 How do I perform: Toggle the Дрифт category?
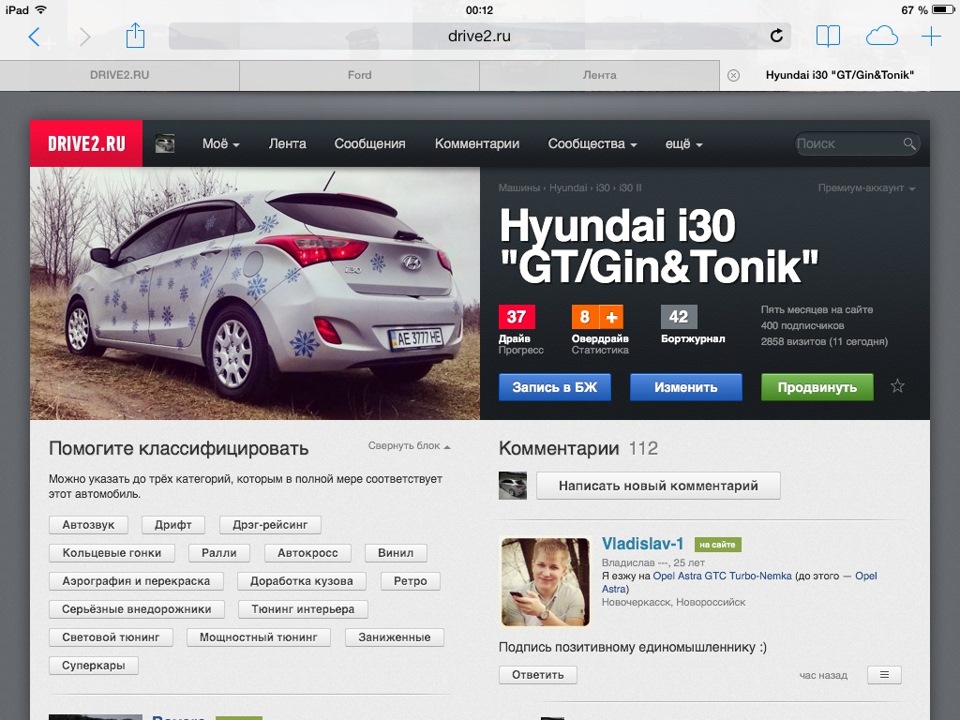pyautogui.click(x=173, y=525)
